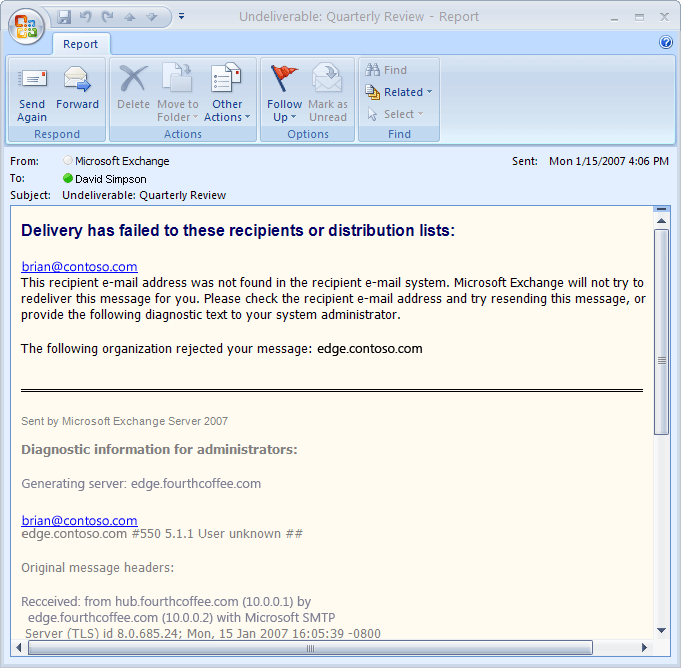Image resolution: width=681 pixels, height=668 pixels.
Task: Click the Previous Item up arrow
Action: [129, 17]
